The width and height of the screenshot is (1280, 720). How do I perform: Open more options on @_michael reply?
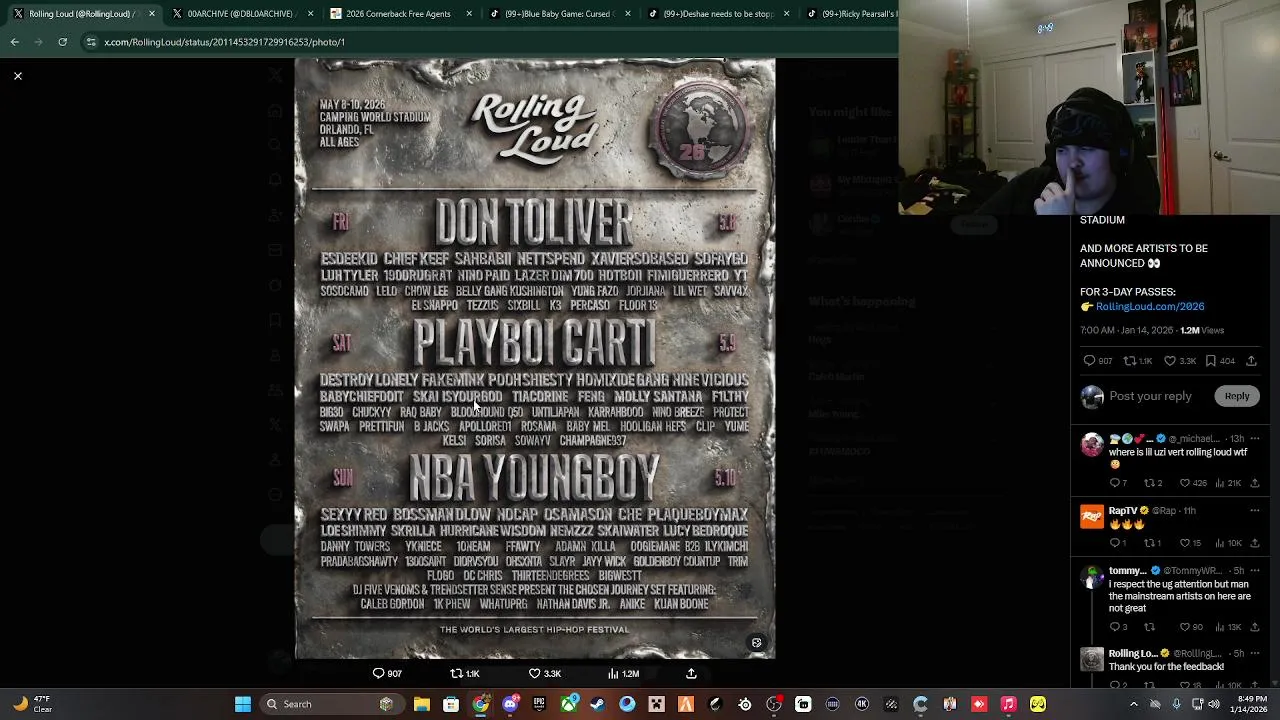(1254, 438)
